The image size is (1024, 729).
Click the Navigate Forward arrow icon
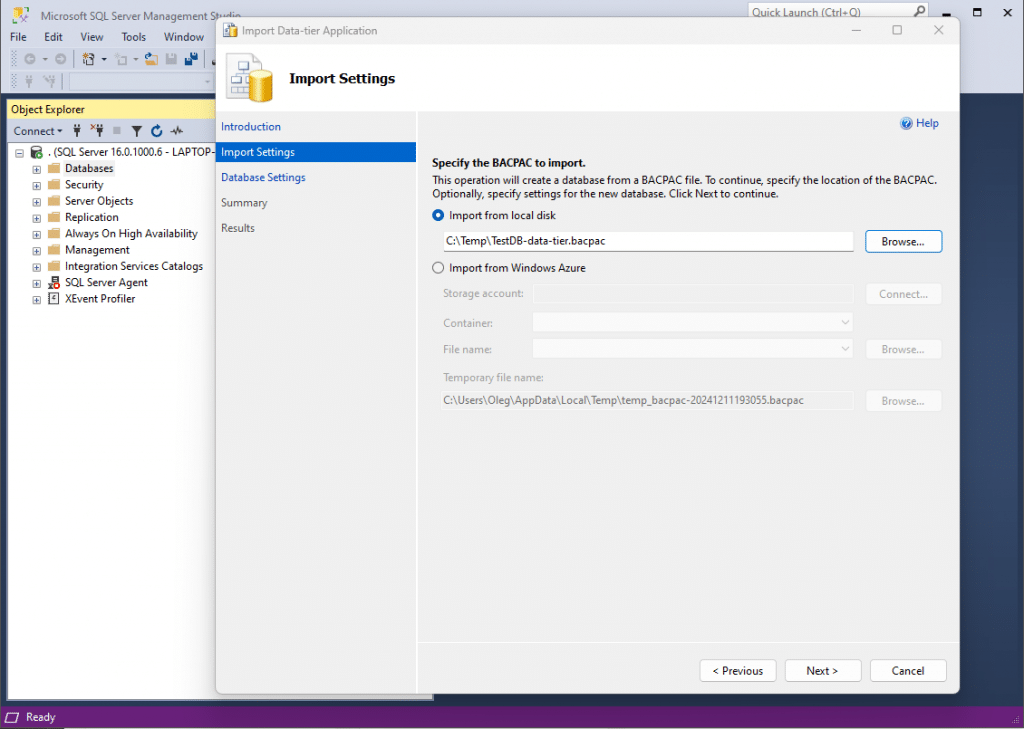click(60, 59)
